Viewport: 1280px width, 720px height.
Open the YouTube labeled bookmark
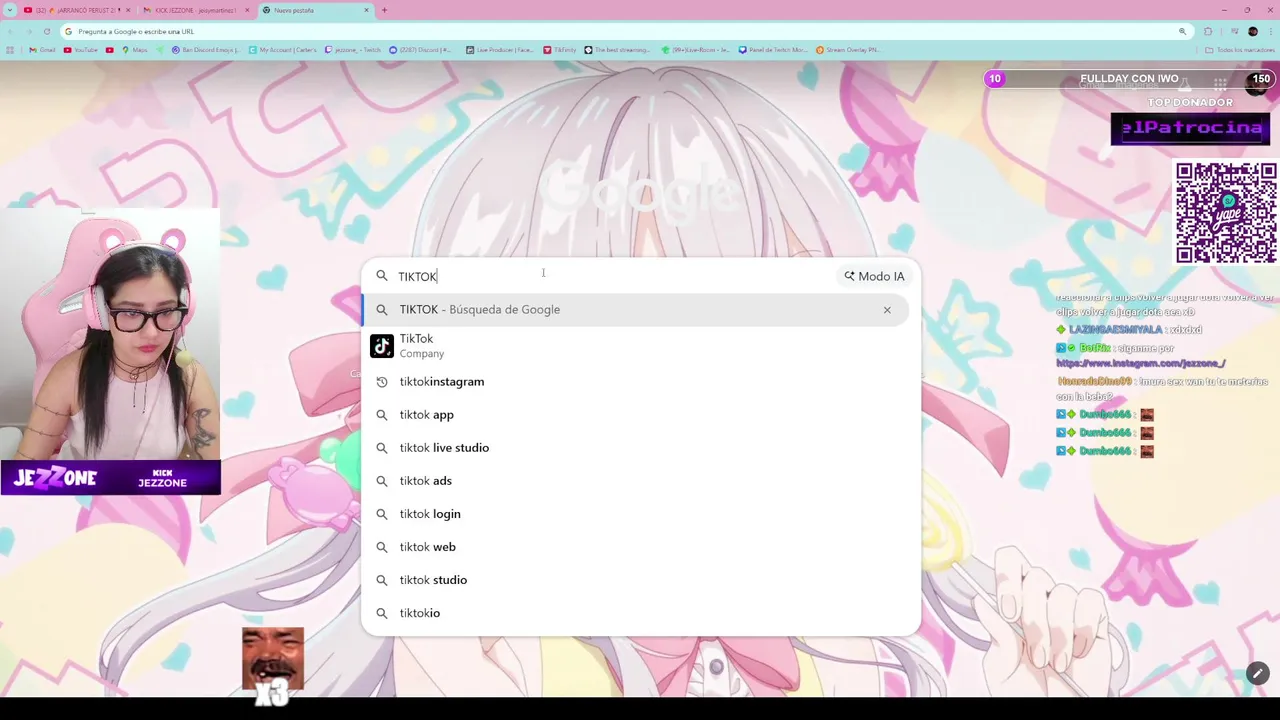coord(80,50)
